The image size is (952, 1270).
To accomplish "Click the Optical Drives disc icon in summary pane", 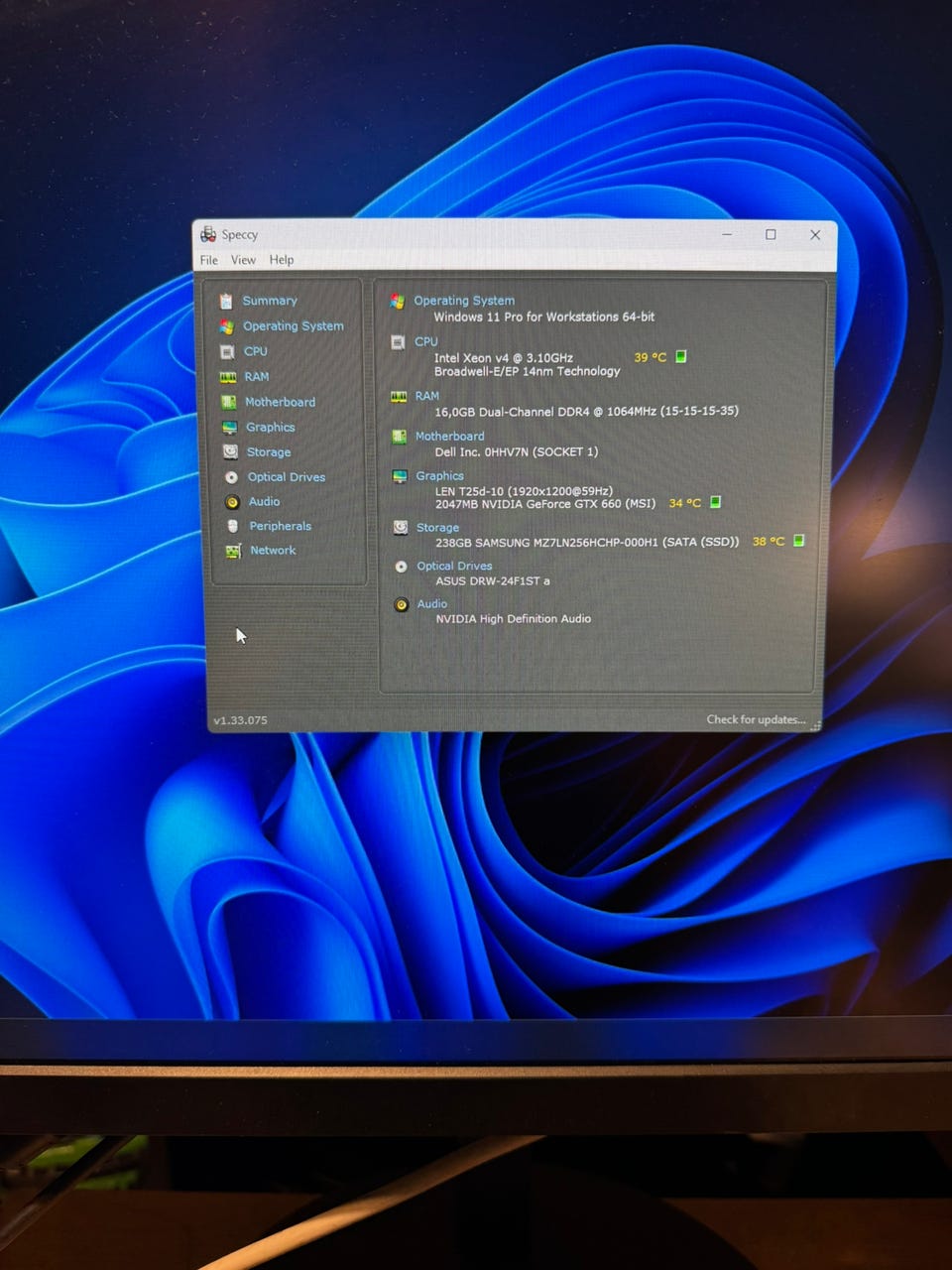I will click(401, 567).
